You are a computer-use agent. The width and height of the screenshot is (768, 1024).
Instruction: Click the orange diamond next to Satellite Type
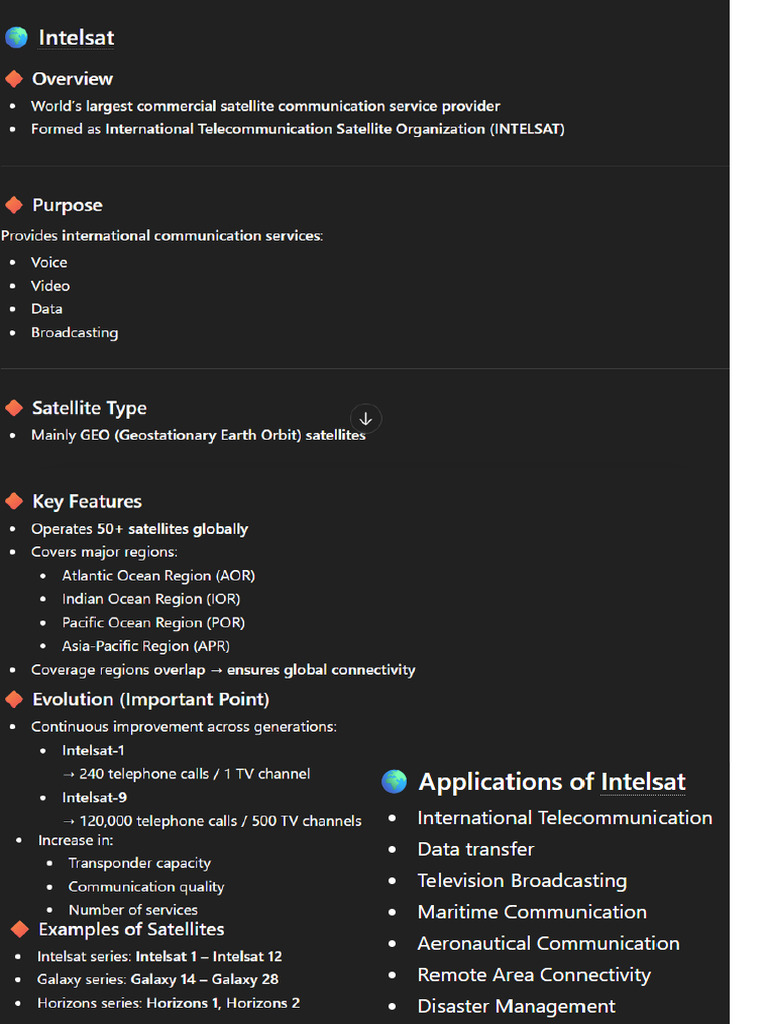pyautogui.click(x=14, y=408)
